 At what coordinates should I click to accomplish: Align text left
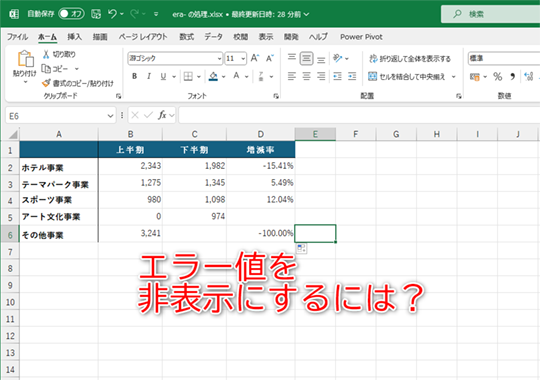click(x=292, y=76)
